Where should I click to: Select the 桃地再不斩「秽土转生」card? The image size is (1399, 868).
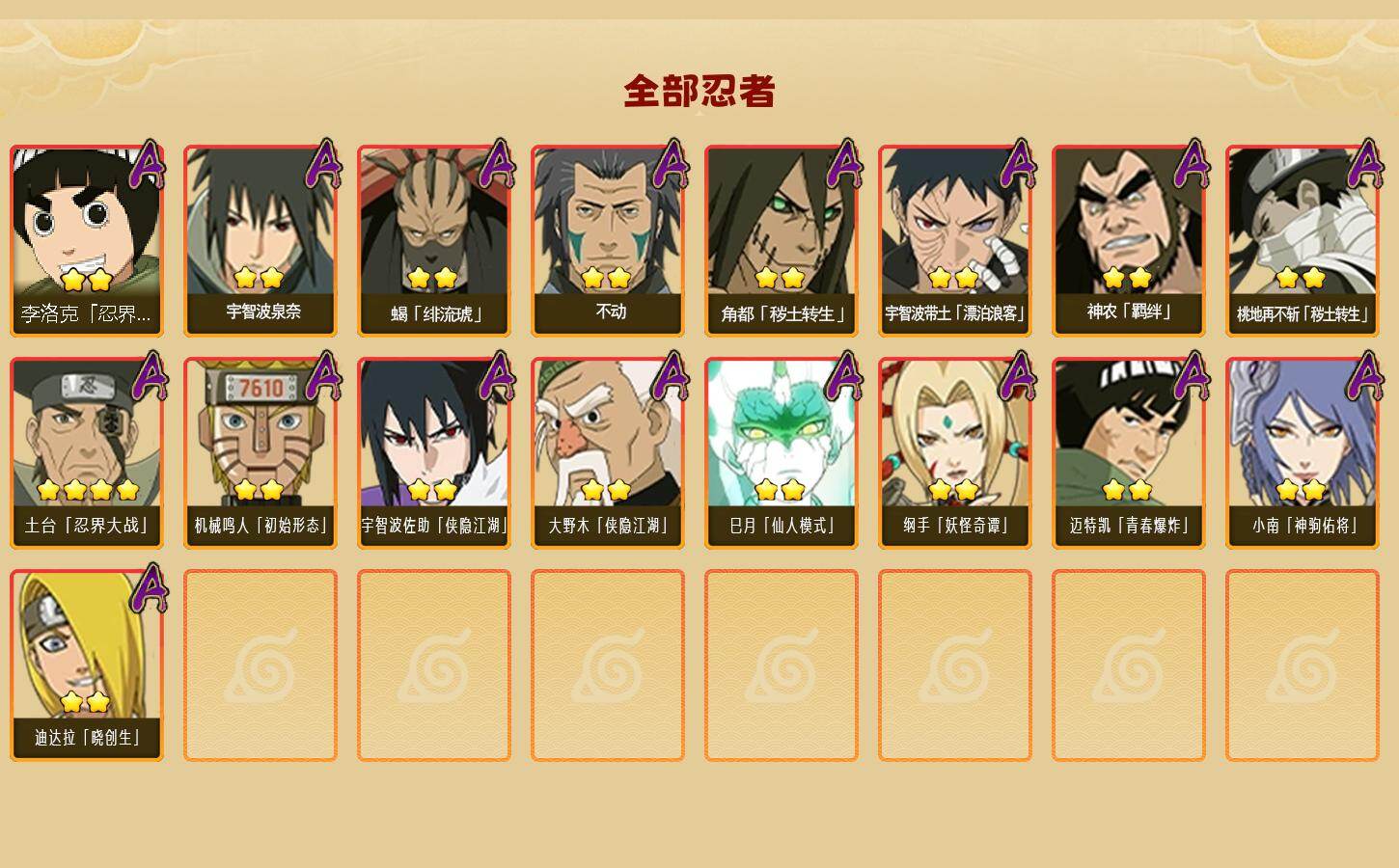click(x=1303, y=241)
